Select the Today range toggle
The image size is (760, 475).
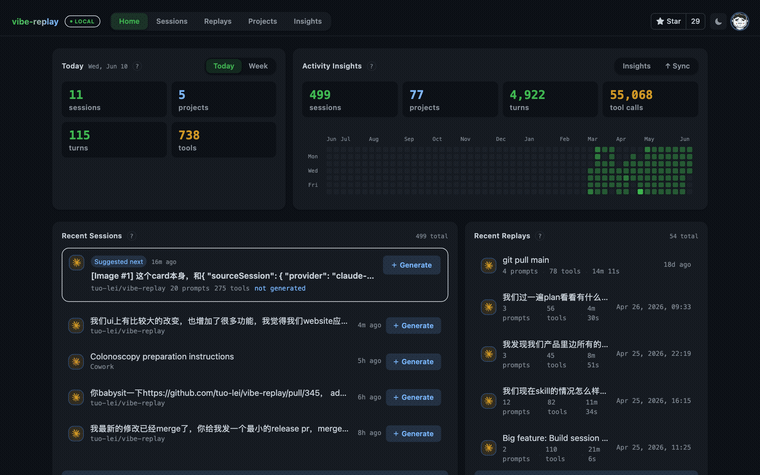click(223, 66)
